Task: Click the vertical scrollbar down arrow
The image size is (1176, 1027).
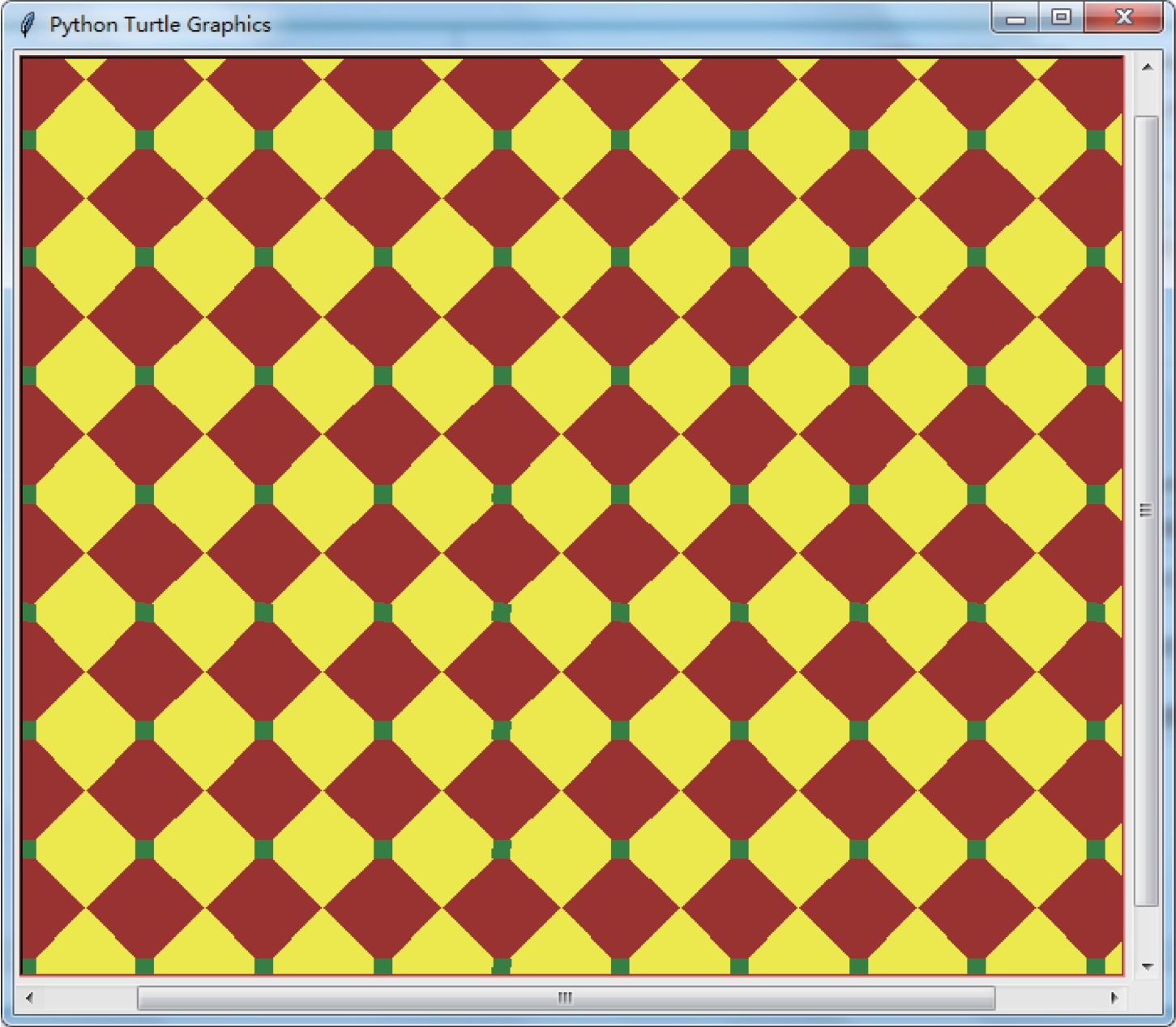Action: (x=1147, y=965)
